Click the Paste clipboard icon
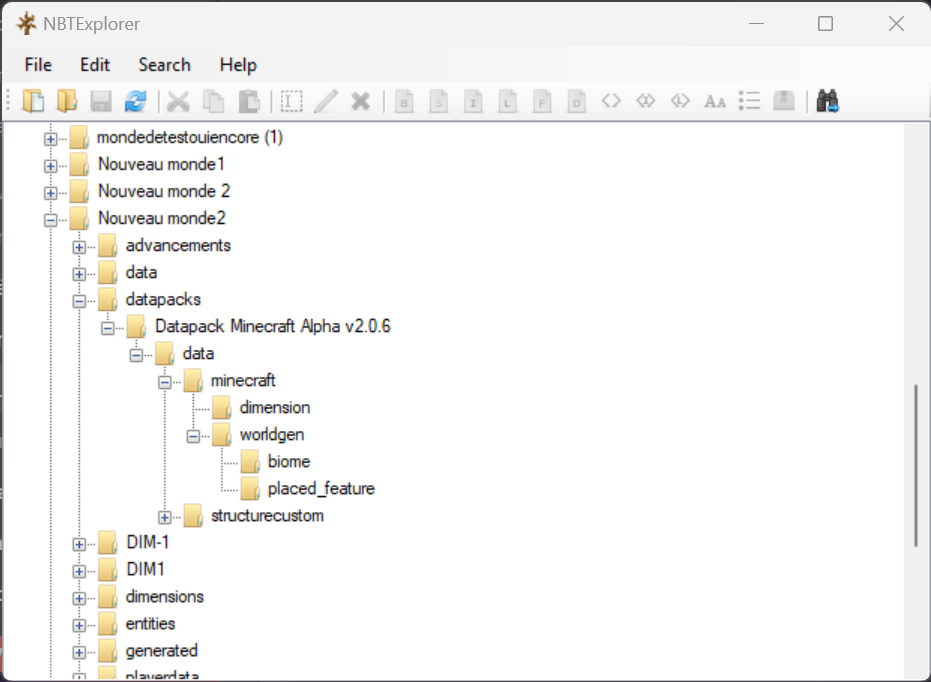 pos(248,101)
